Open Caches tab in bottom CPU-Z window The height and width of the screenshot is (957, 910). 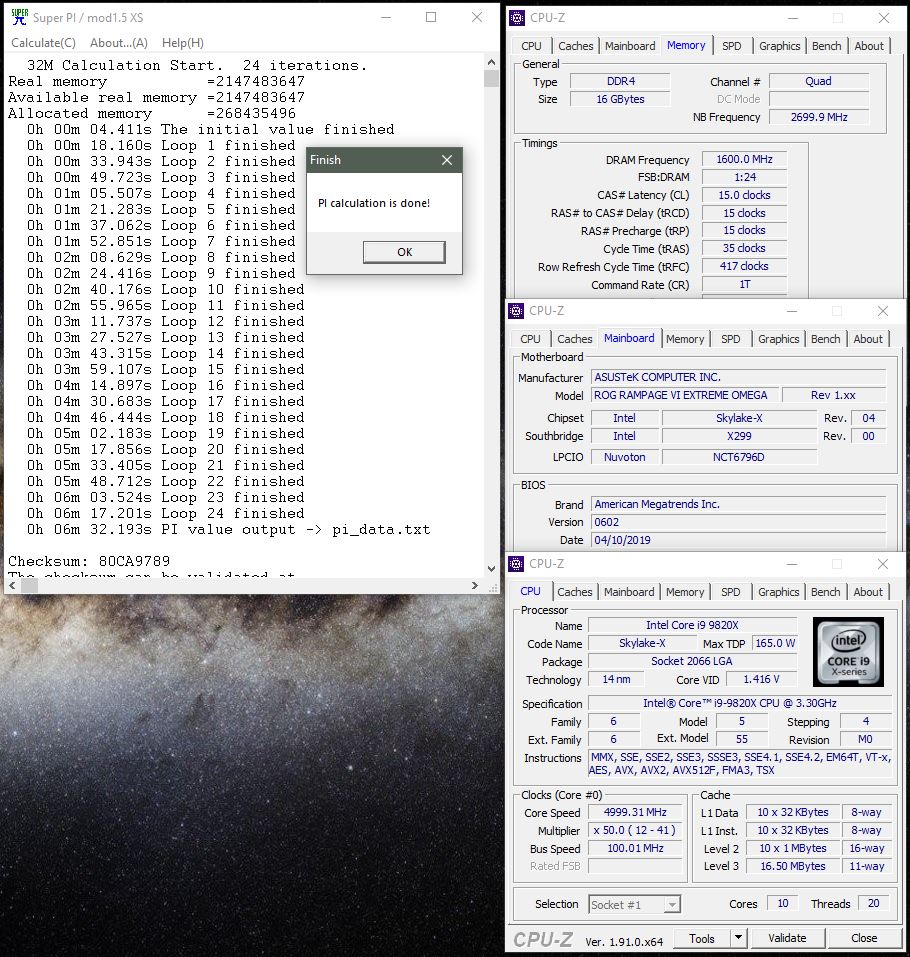point(574,592)
